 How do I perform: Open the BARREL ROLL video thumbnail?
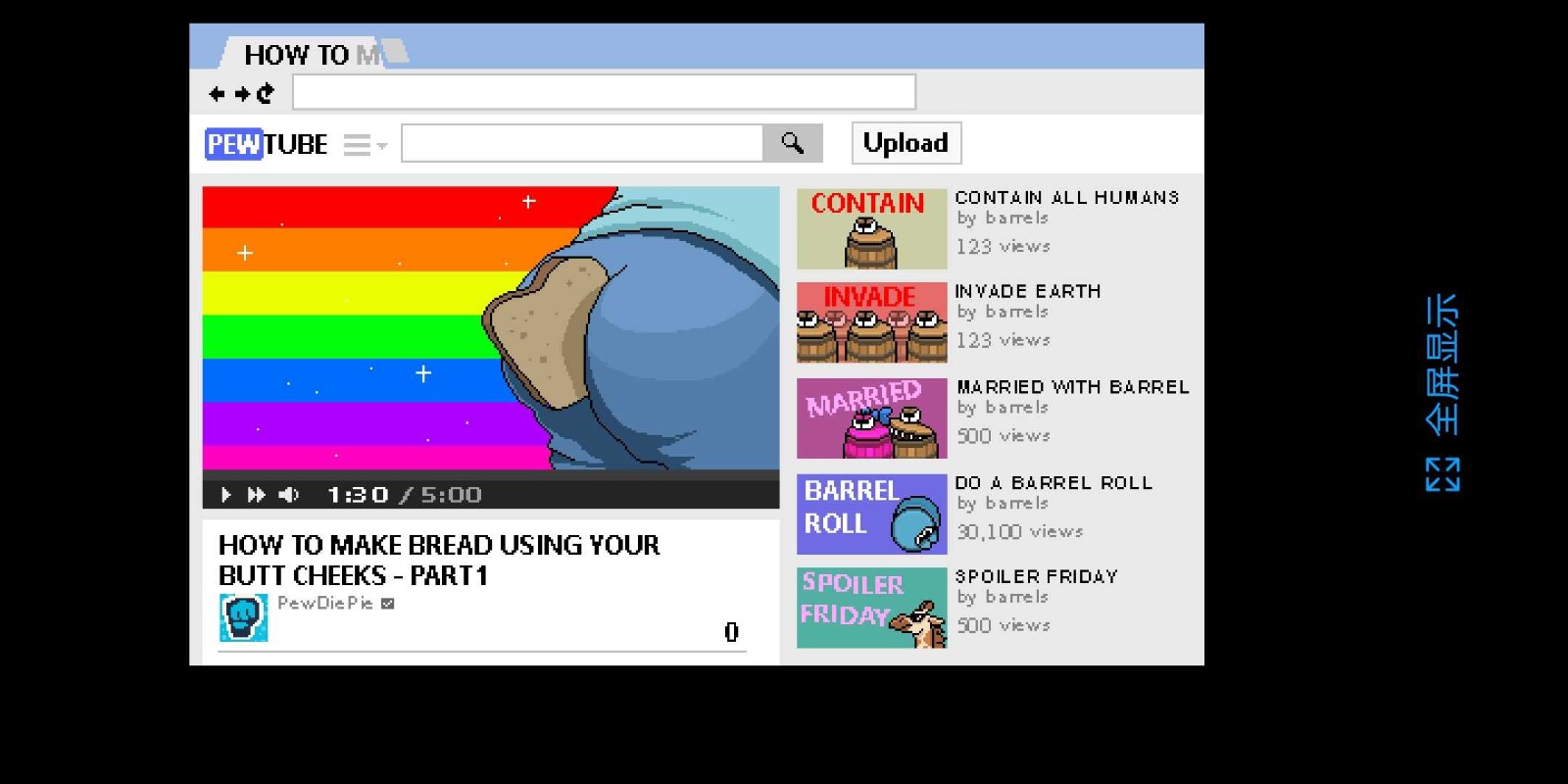[x=872, y=514]
